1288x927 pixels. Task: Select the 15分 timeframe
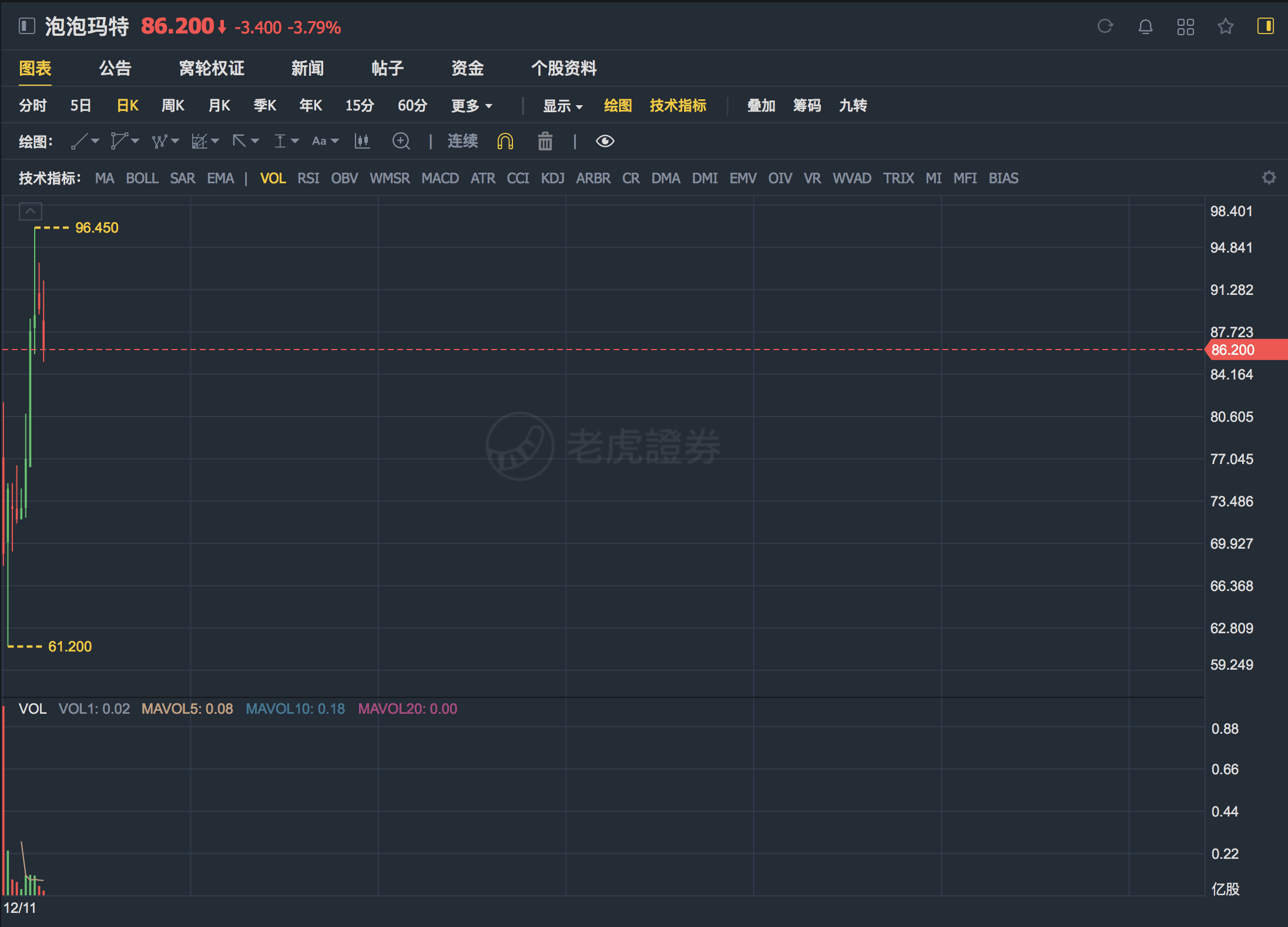pyautogui.click(x=360, y=106)
